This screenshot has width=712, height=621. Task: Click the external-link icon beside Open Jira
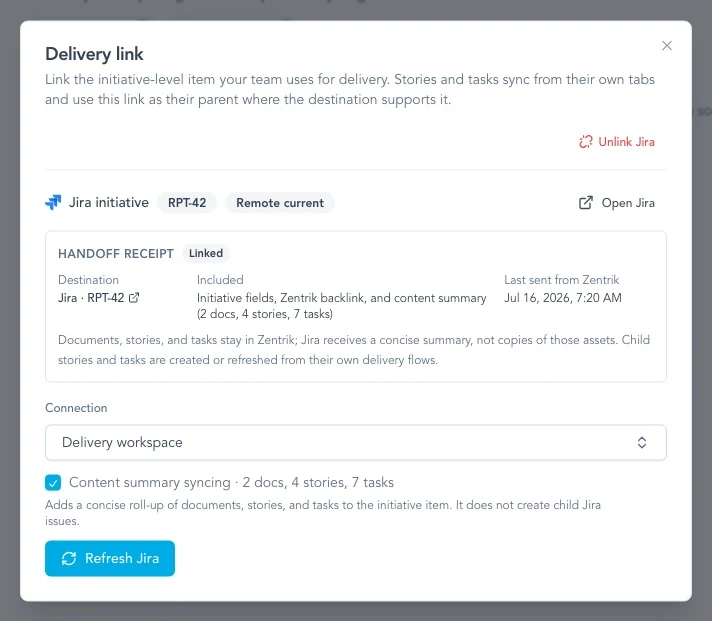(x=586, y=203)
